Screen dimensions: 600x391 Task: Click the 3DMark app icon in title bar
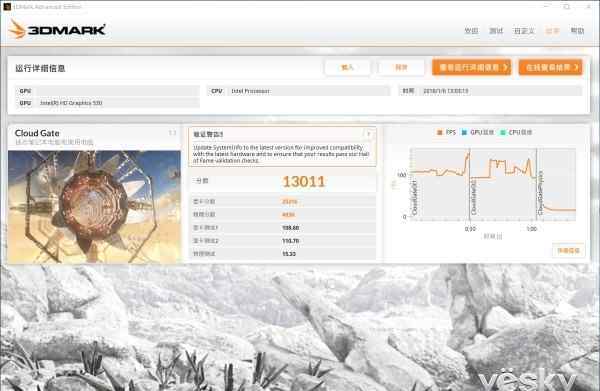[7, 6]
